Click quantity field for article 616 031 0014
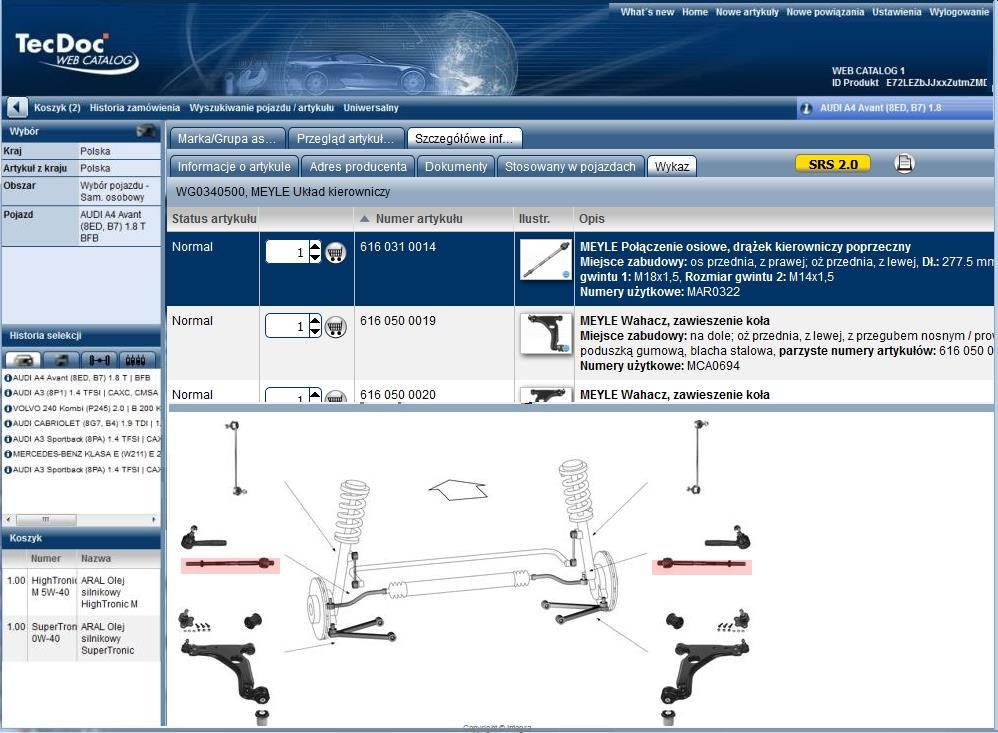Viewport: 998px width, 733px height. pos(287,252)
